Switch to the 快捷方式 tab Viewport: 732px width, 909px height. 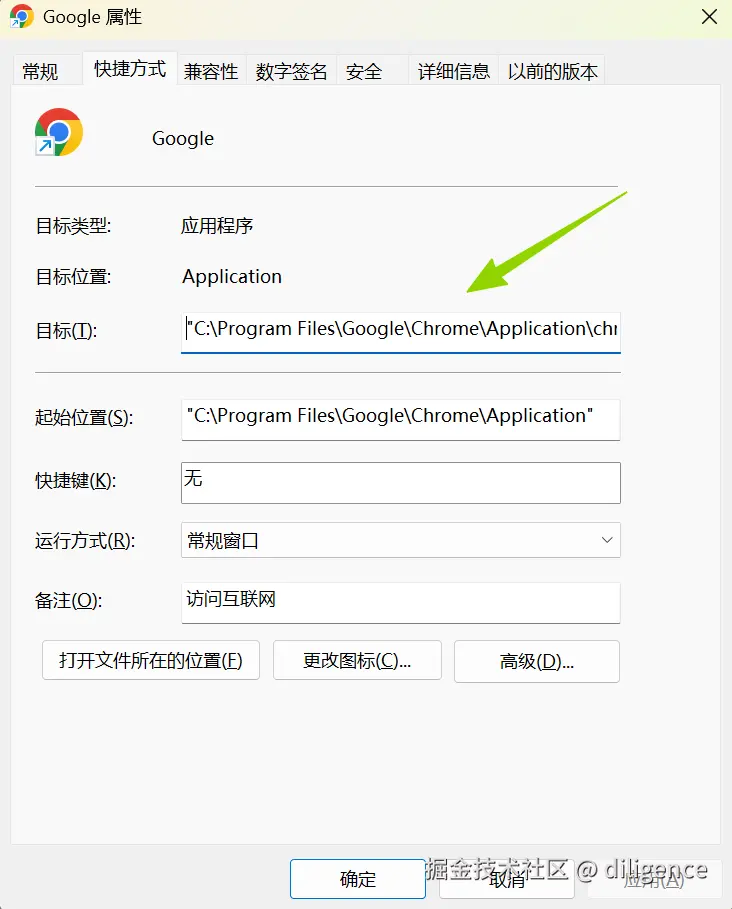point(130,68)
